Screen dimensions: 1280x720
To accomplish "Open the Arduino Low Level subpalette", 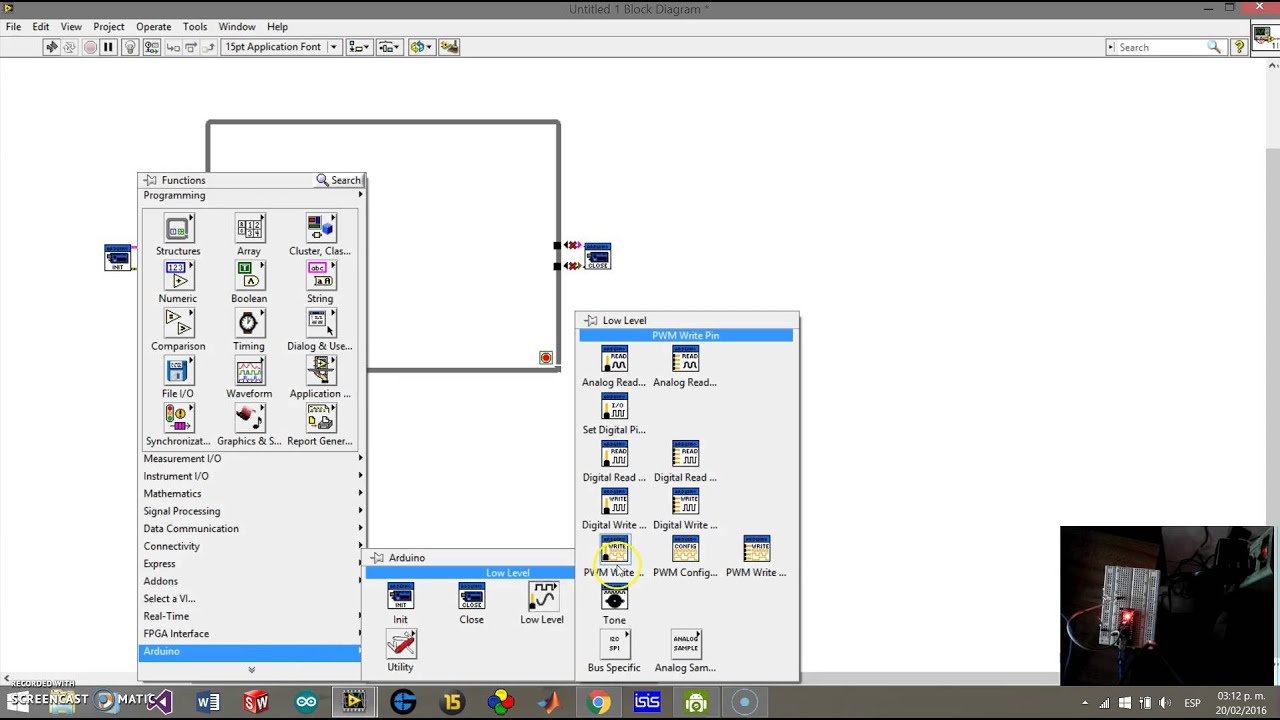I will click(542, 598).
